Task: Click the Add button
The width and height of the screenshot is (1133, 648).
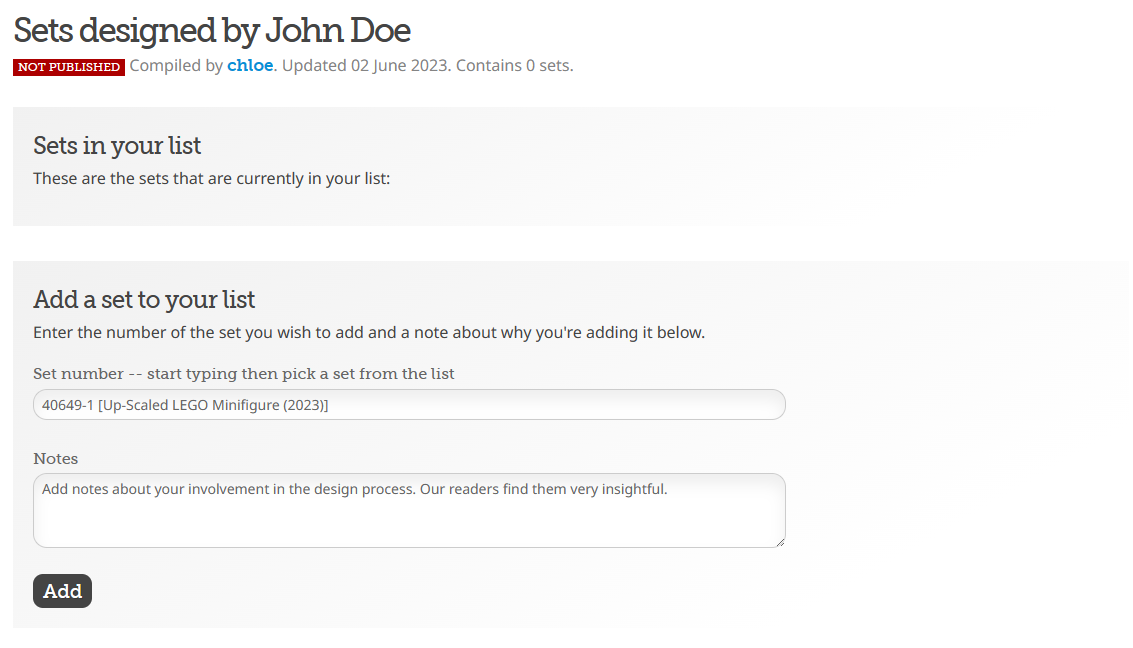Action: [62, 591]
